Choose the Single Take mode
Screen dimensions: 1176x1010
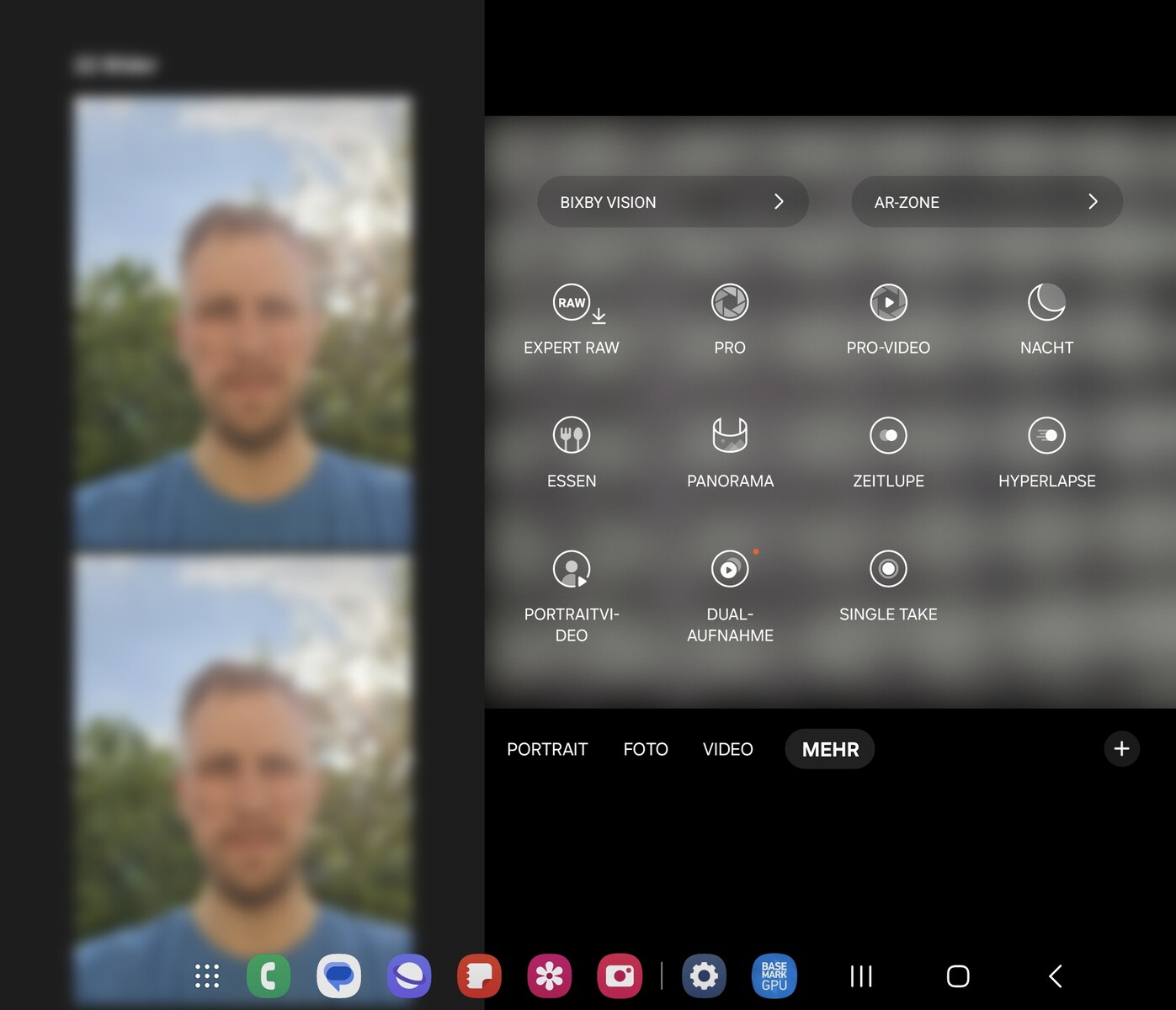point(888,586)
